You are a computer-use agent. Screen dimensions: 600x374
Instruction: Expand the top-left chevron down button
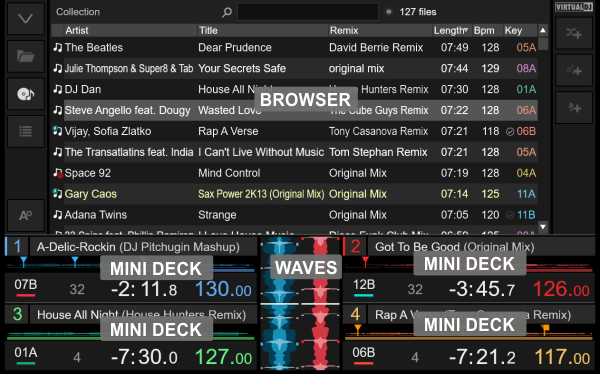[x=26, y=18]
